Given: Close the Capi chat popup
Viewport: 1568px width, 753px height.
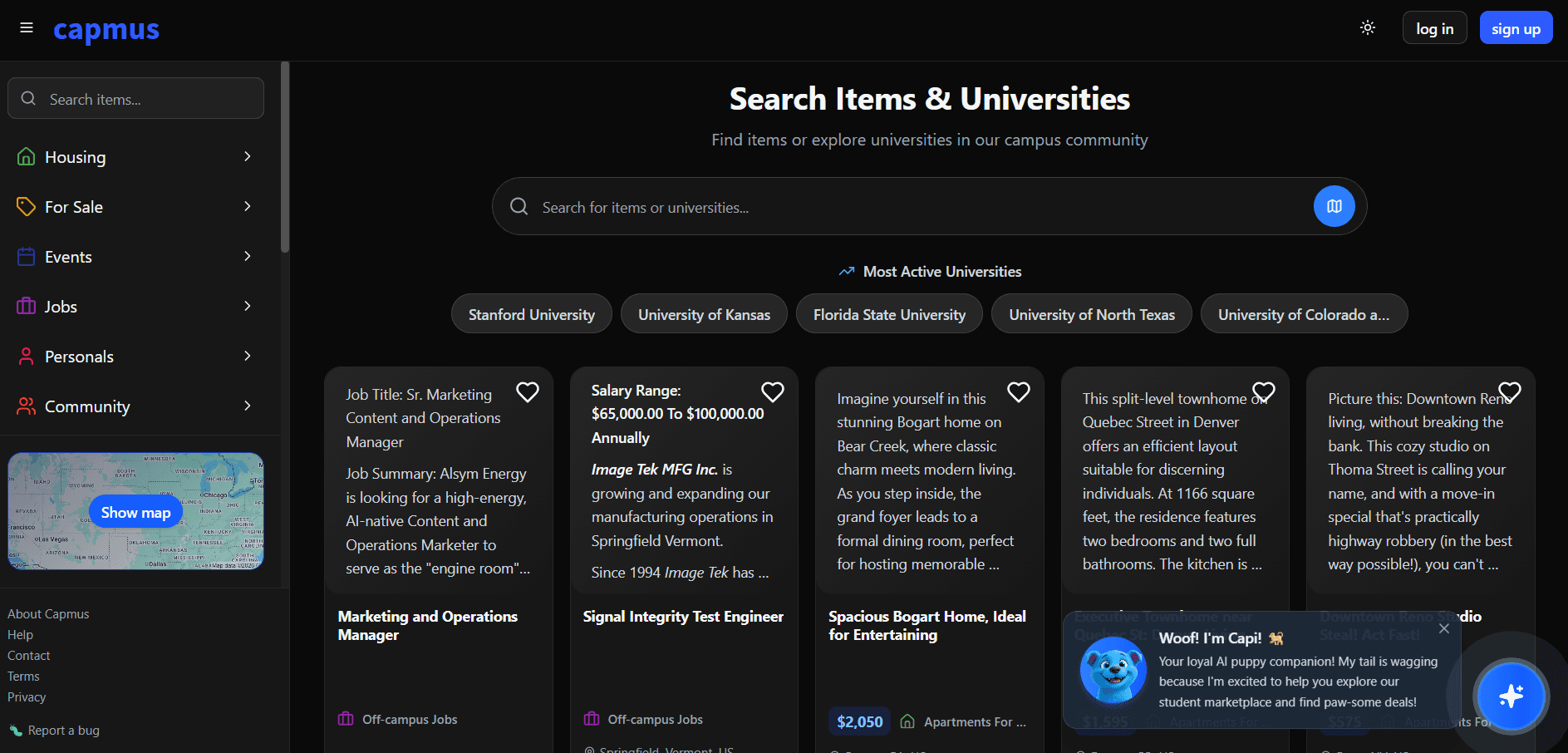Looking at the screenshot, I should (1444, 628).
